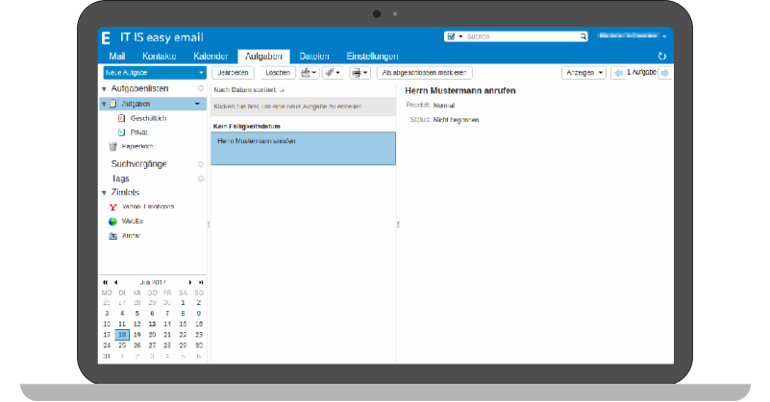770x402 pixels.
Task: Switch to the Kalender tab
Action: click(211, 56)
